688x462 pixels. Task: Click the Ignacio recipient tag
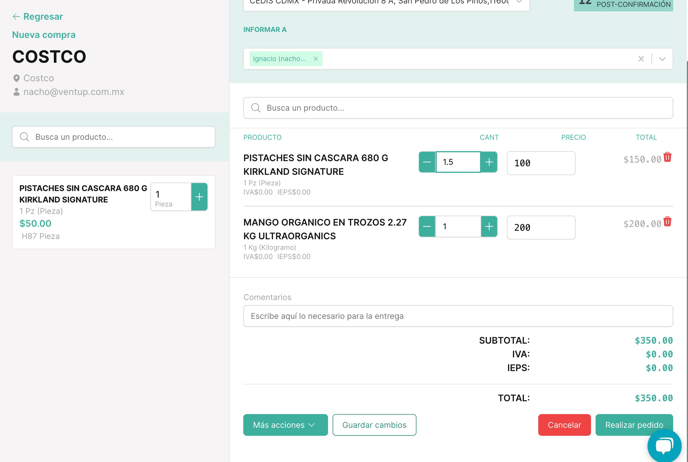pyautogui.click(x=286, y=59)
